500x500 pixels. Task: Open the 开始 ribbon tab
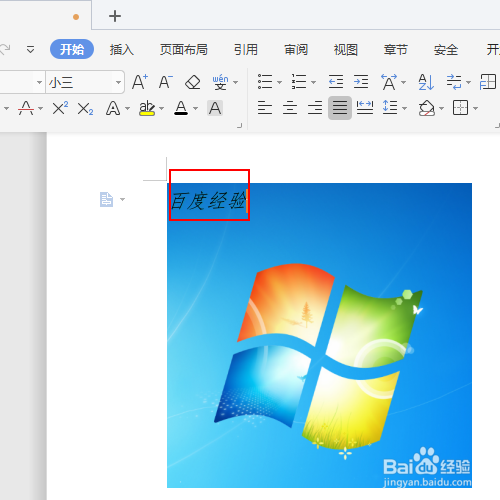72,49
